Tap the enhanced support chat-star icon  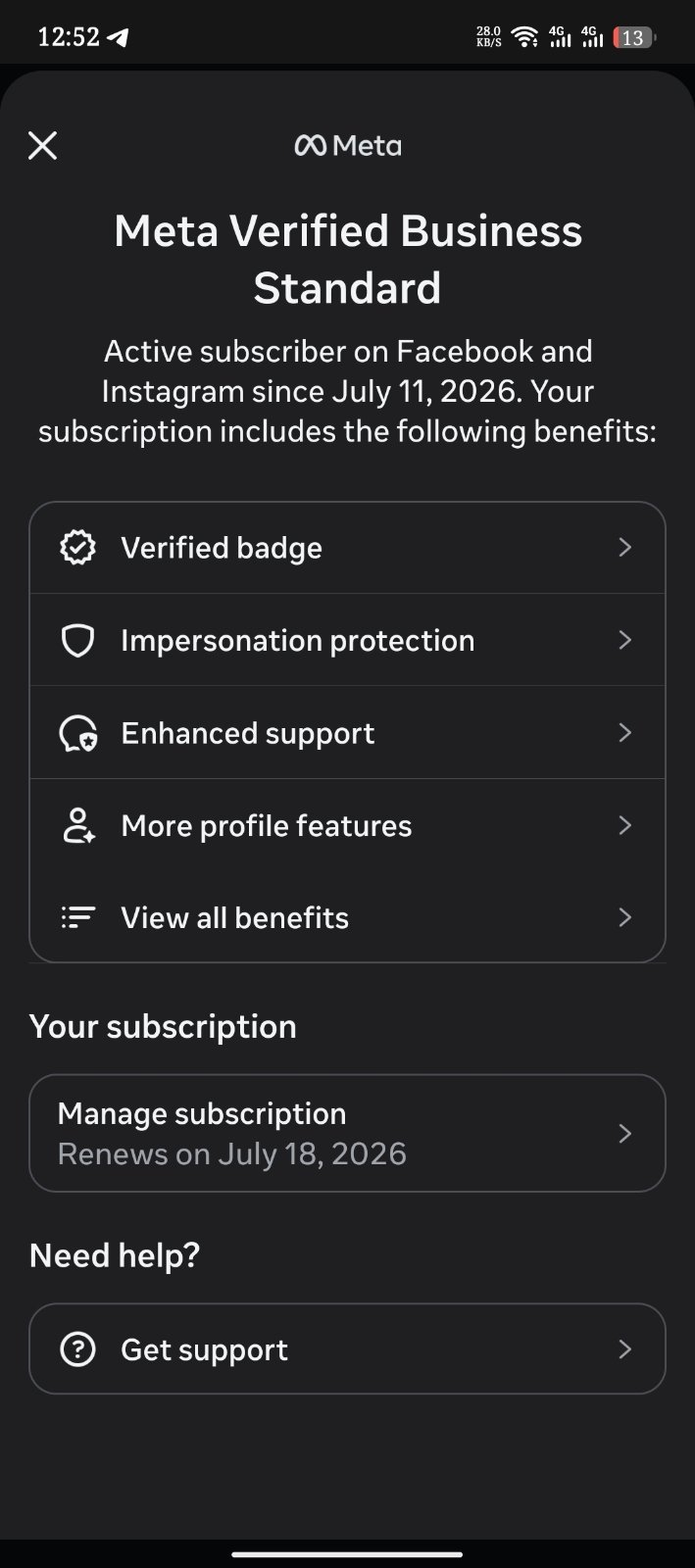(x=77, y=734)
